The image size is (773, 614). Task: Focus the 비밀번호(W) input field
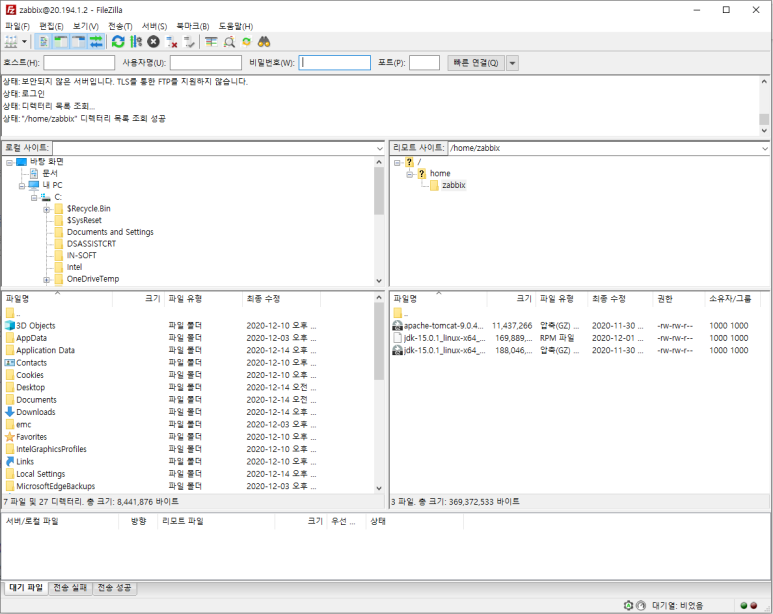(x=334, y=63)
